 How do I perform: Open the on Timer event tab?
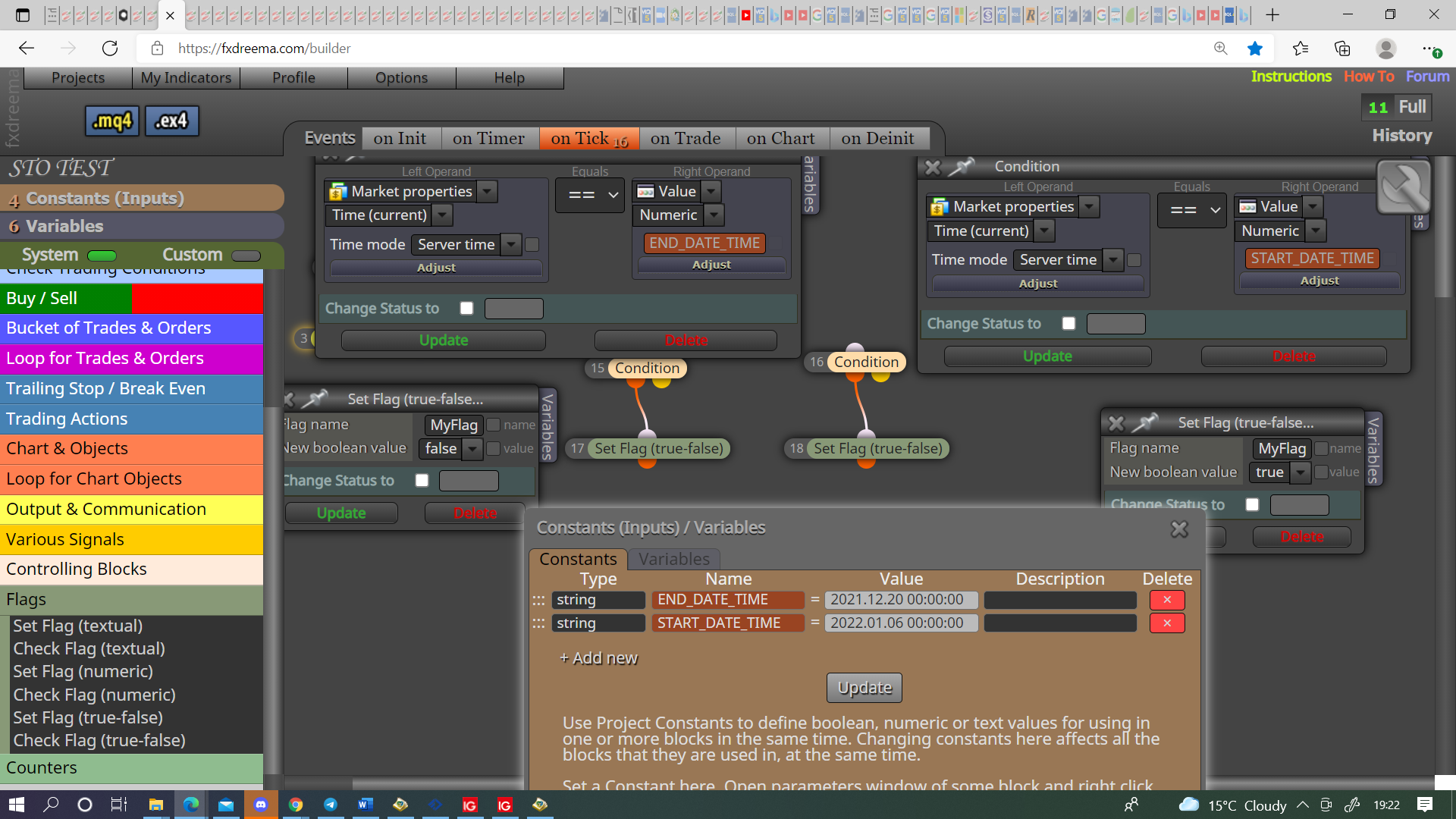click(x=488, y=139)
